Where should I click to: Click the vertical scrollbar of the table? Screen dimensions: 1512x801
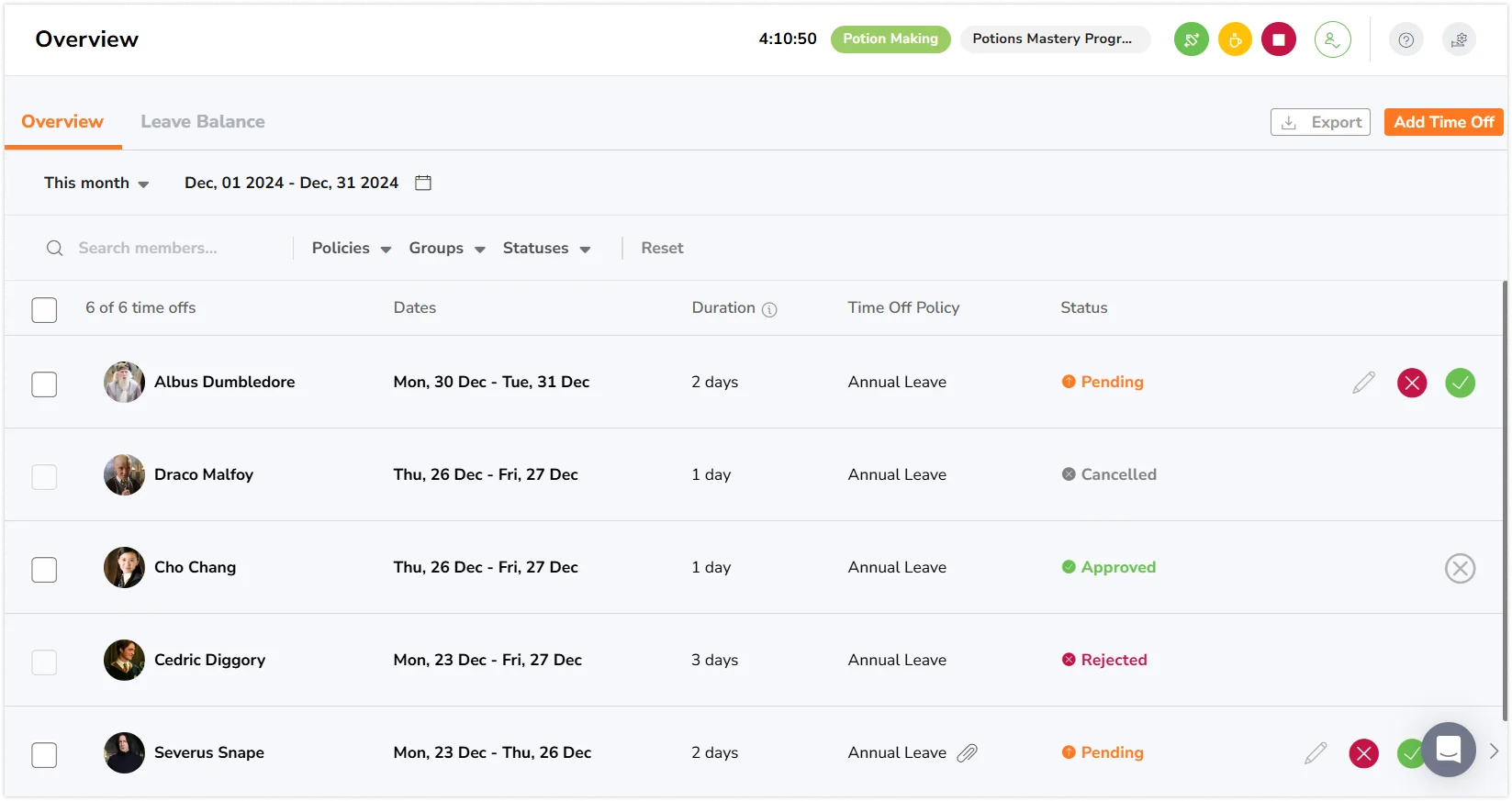pyautogui.click(x=1505, y=500)
